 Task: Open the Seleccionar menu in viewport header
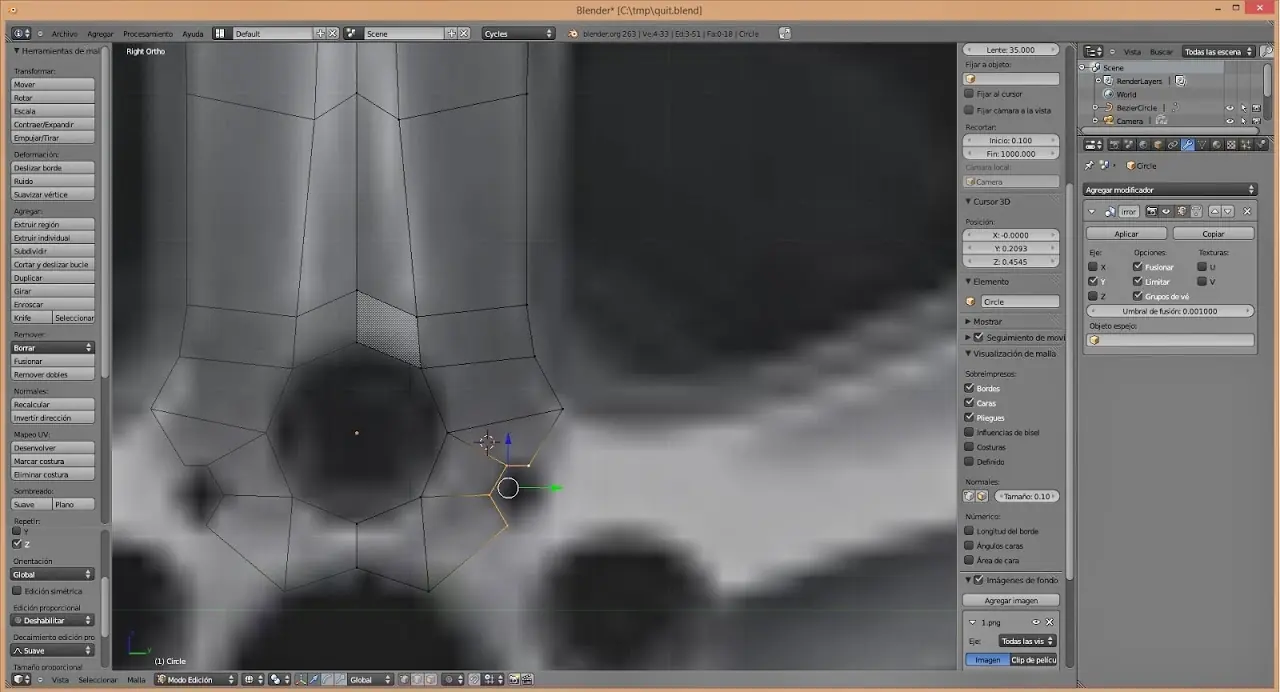pos(98,680)
